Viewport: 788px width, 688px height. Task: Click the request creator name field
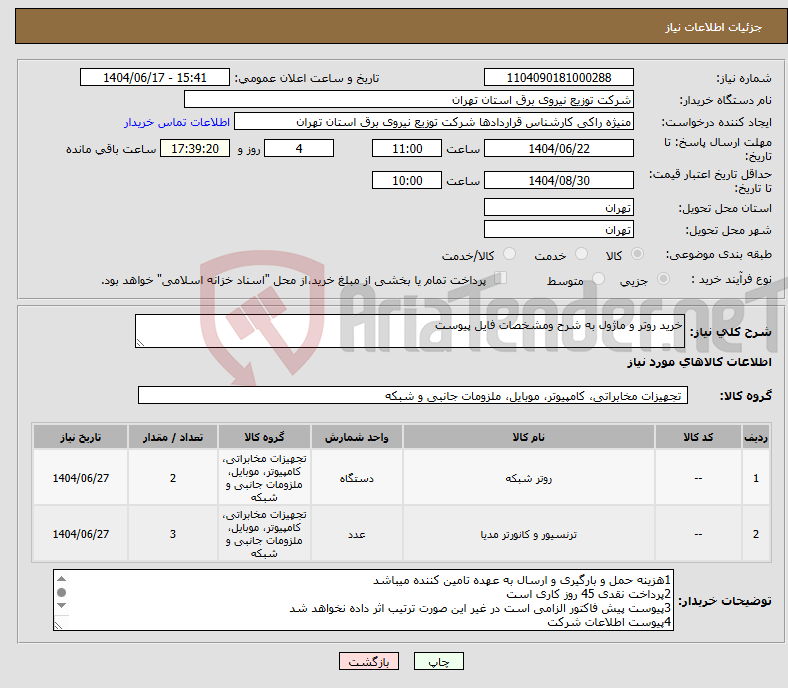click(x=434, y=122)
